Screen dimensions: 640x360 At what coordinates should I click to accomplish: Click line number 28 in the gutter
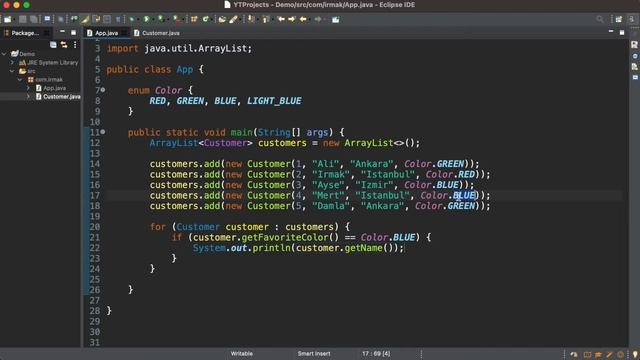(95, 311)
